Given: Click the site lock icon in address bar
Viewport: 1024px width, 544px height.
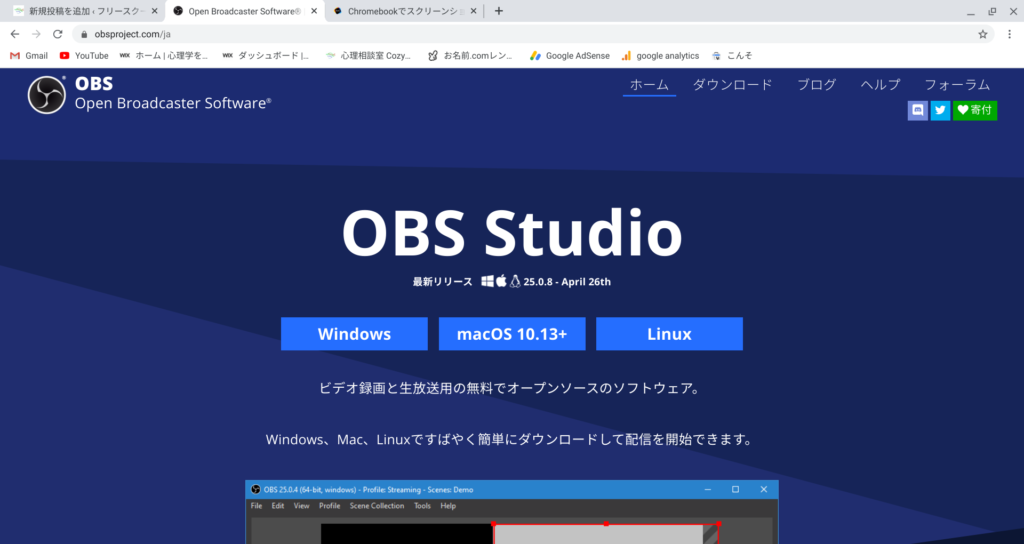Looking at the screenshot, I should point(84,34).
